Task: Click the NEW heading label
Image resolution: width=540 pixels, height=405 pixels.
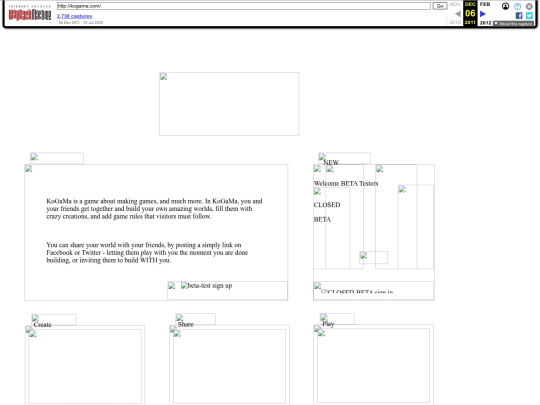Action: click(x=331, y=162)
